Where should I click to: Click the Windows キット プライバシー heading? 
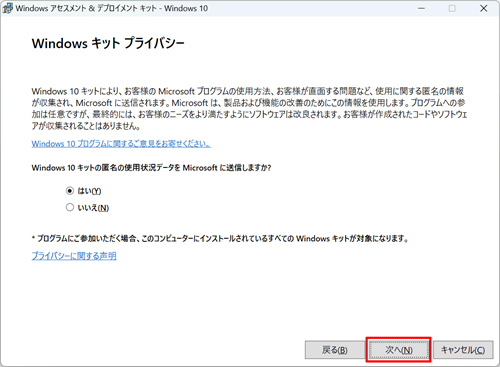pyautogui.click(x=108, y=43)
